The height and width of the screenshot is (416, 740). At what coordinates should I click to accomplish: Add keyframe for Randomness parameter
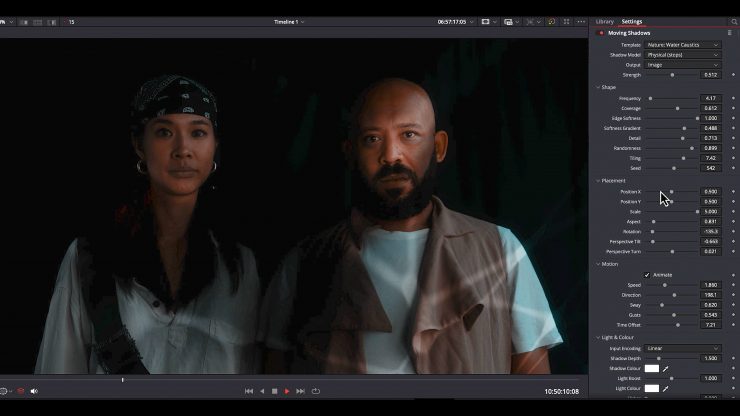pyautogui.click(x=733, y=148)
